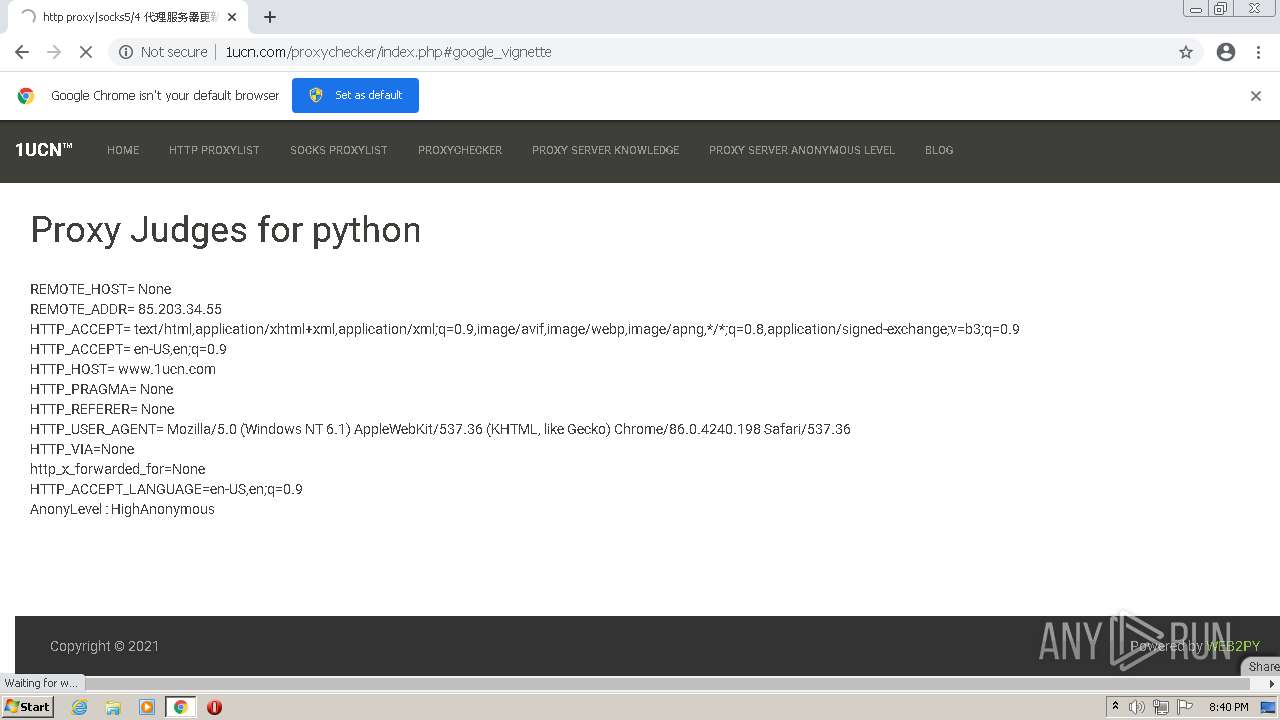Viewport: 1280px width, 720px height.
Task: Click the WEB2PY footer link
Action: pos(1233,646)
